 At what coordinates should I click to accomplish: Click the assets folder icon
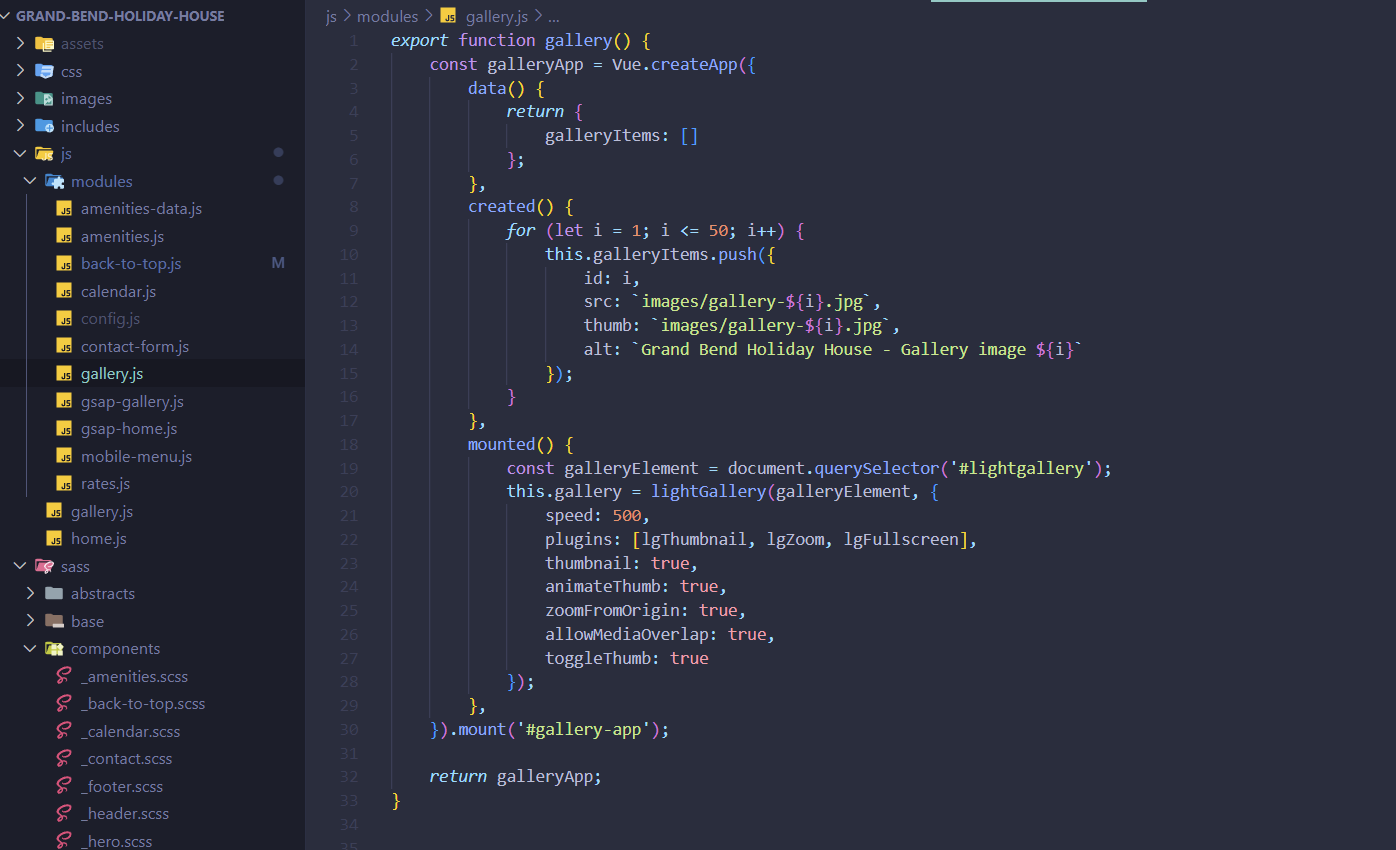coord(44,44)
